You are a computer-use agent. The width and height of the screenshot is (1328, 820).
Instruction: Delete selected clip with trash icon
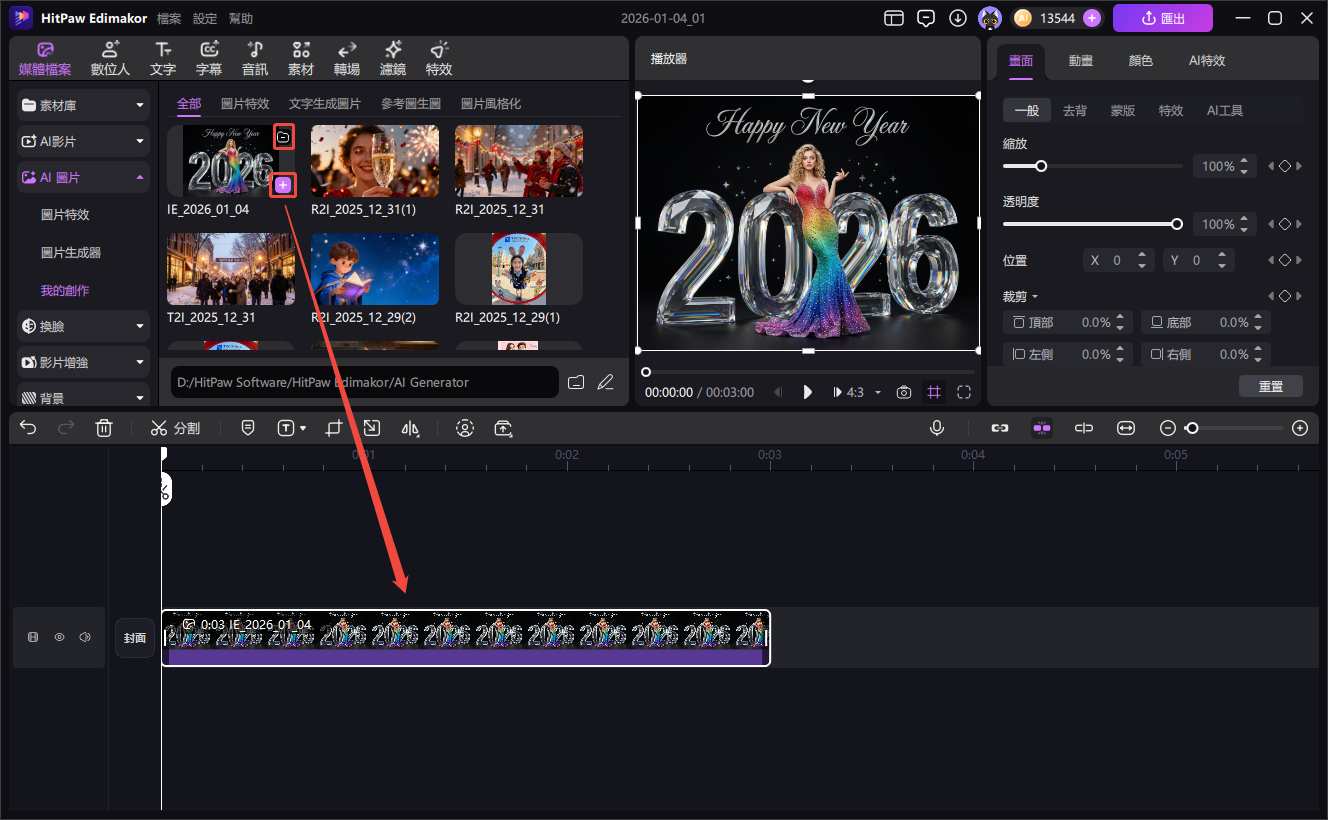(104, 428)
